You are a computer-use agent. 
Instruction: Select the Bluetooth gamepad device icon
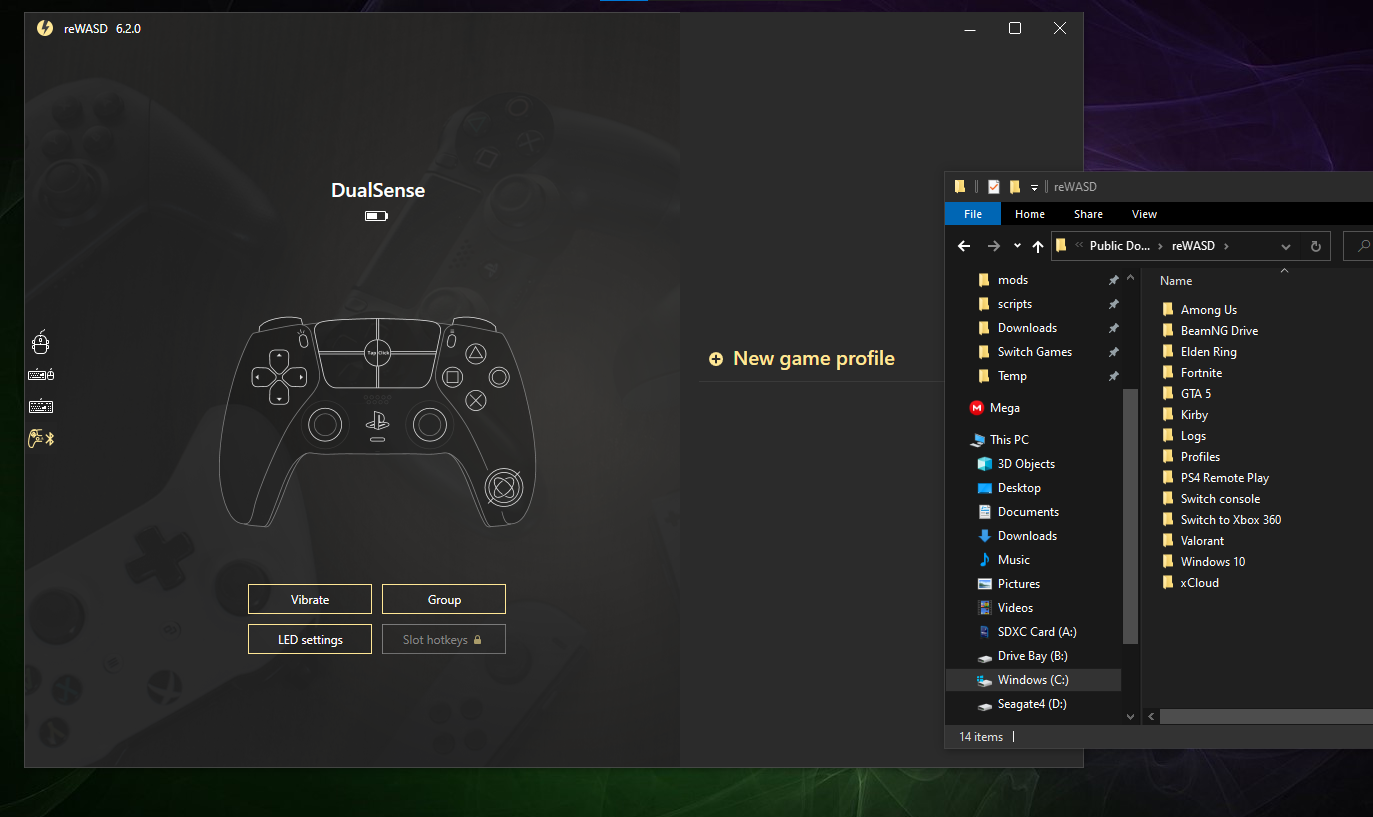click(41, 438)
